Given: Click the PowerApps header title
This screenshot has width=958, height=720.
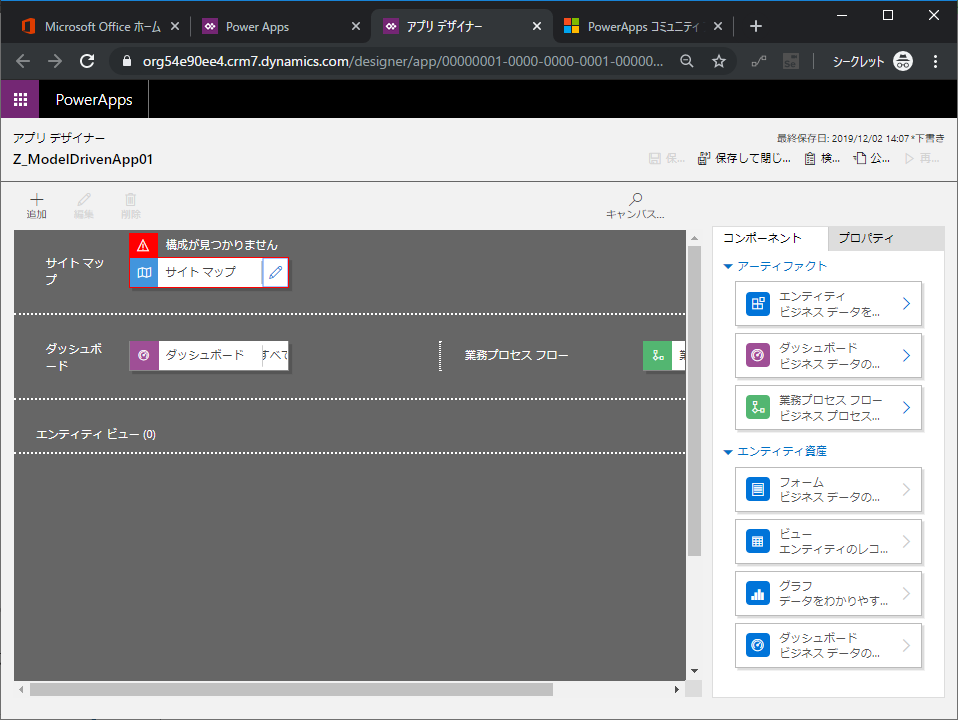Looking at the screenshot, I should (94, 100).
